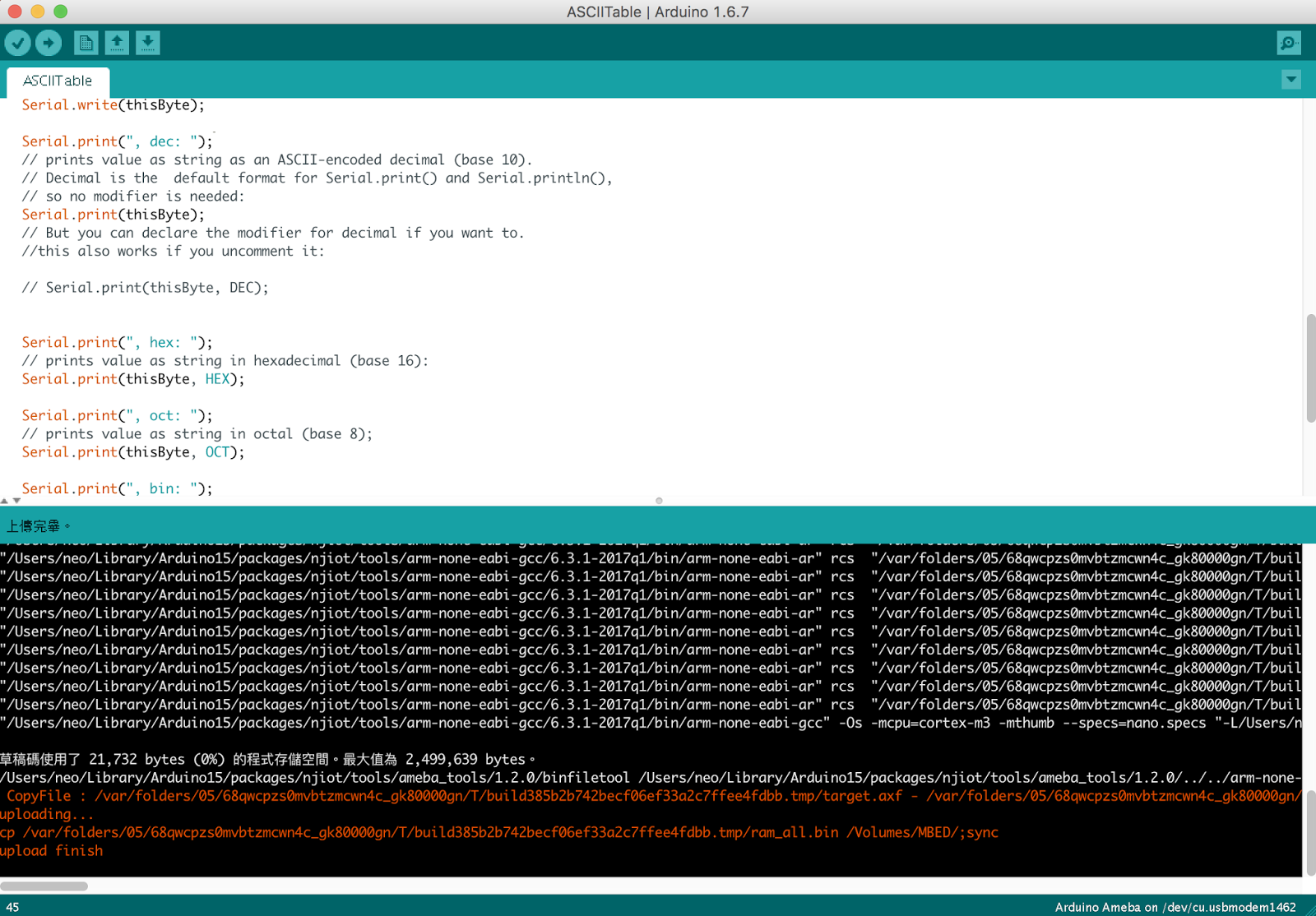Click the upload finish message in the console

[x=51, y=850]
